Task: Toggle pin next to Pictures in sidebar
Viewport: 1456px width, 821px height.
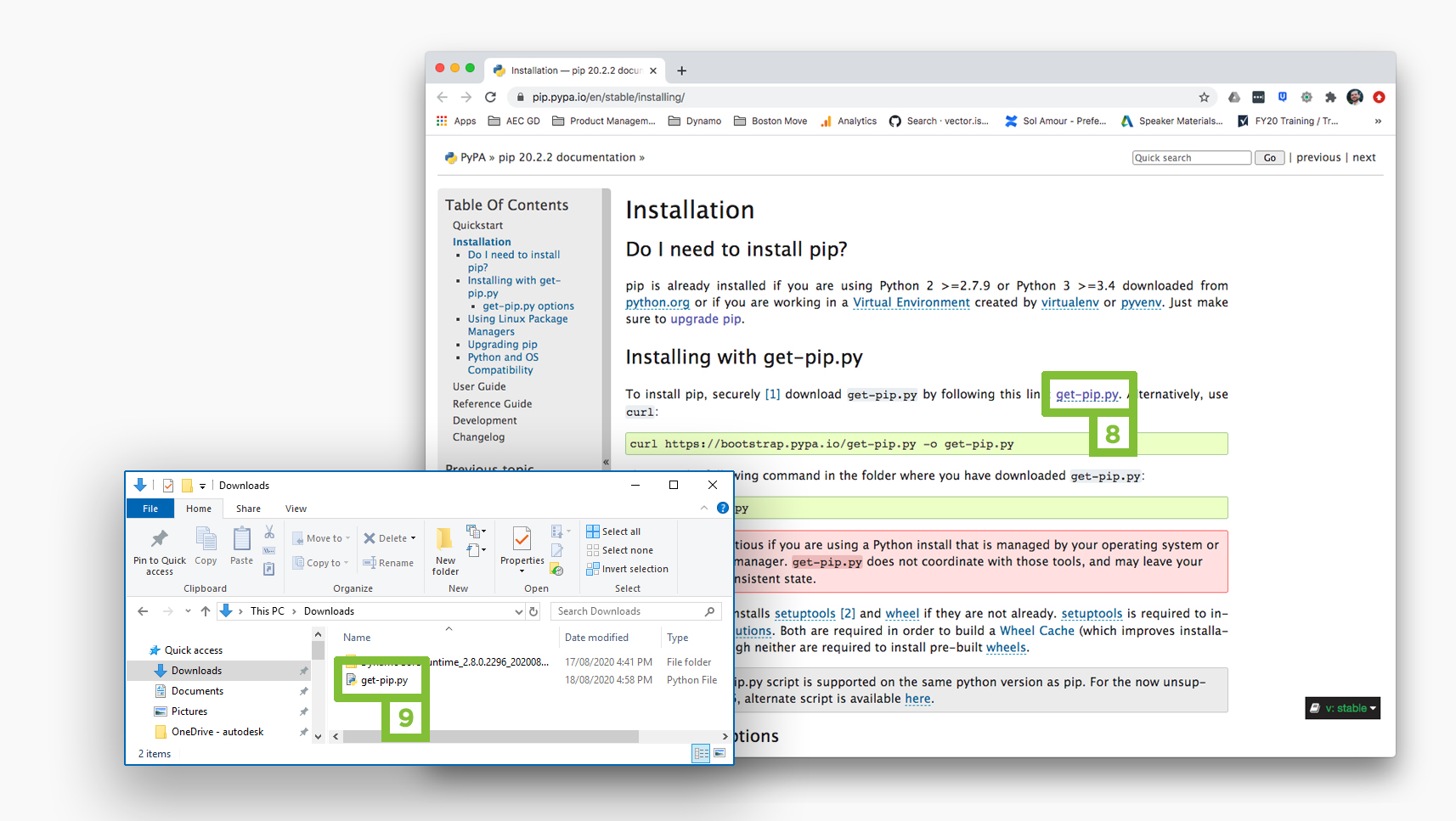Action: pyautogui.click(x=303, y=711)
